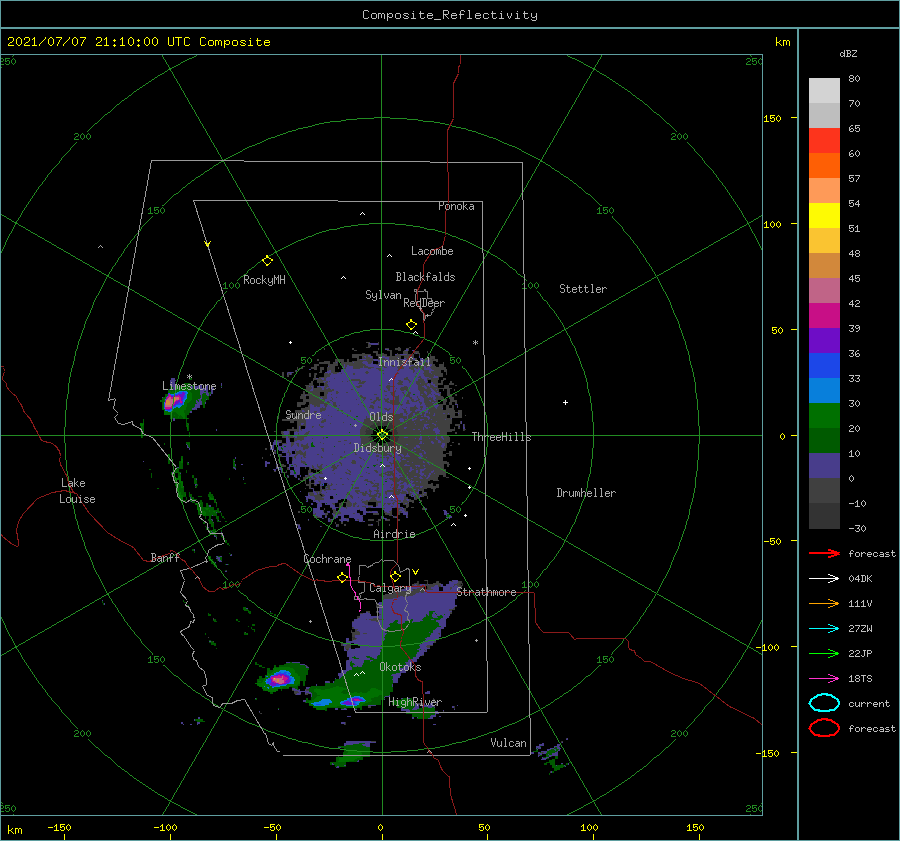The image size is (900, 841).
Task: Click the HighRiver label
Action: 415,702
